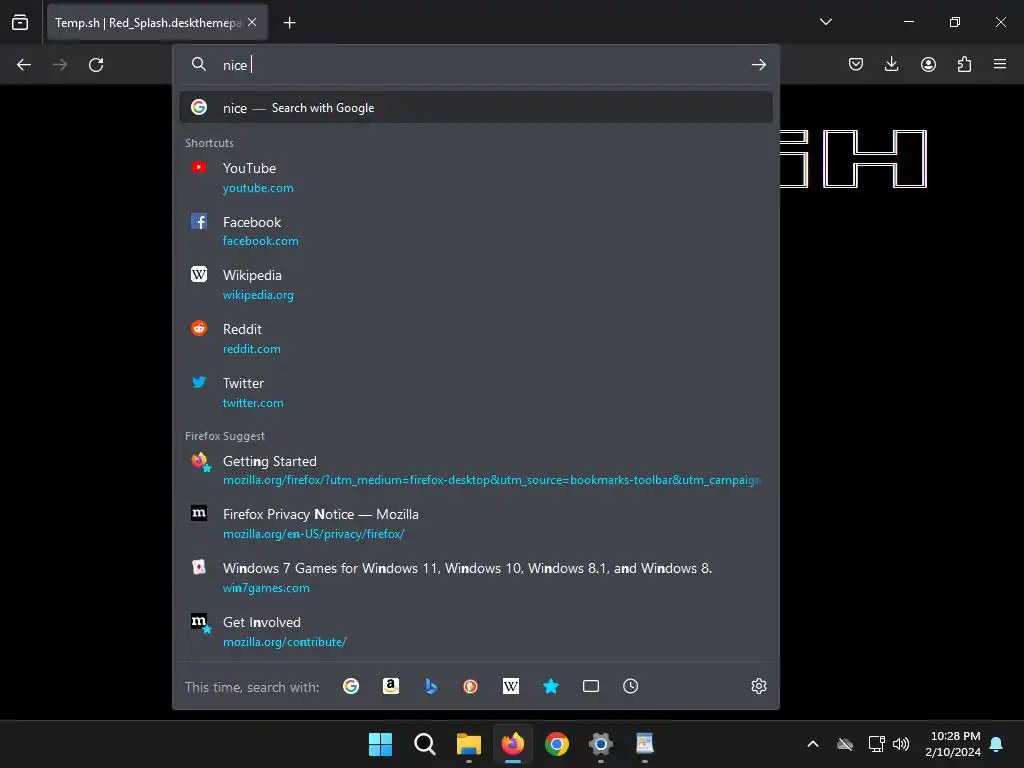Search this time with DuckDuckGo icon
This screenshot has width=1024, height=768.
pyautogui.click(x=471, y=686)
